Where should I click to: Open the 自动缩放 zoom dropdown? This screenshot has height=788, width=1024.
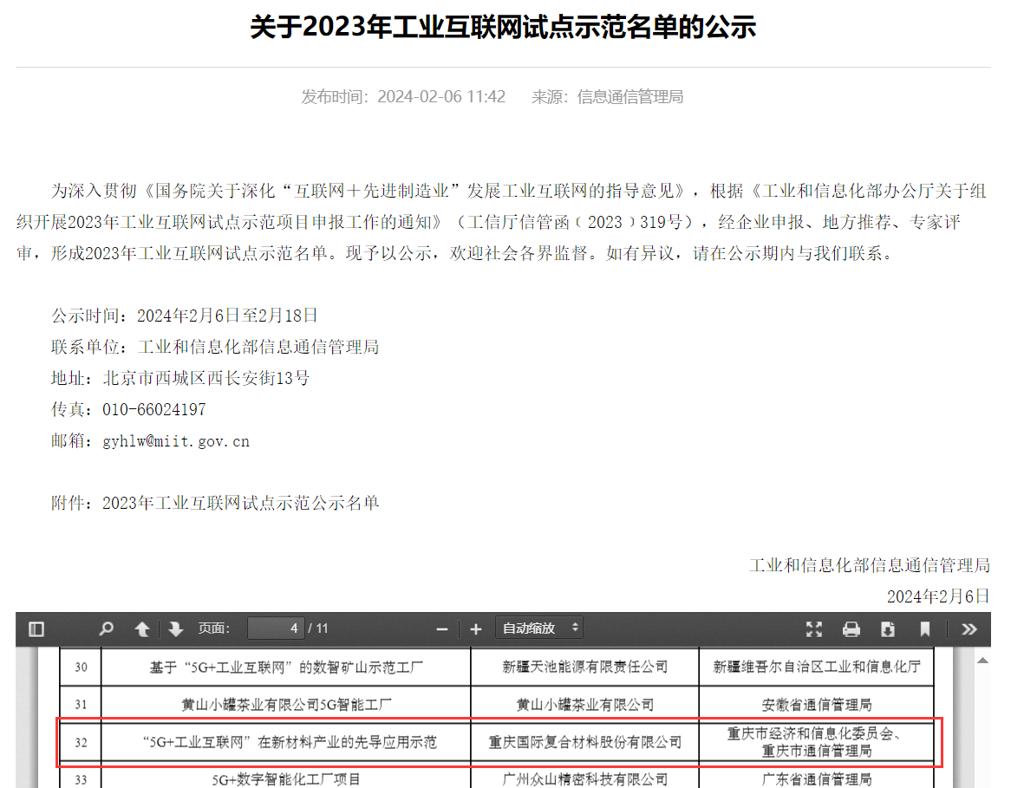coord(540,628)
